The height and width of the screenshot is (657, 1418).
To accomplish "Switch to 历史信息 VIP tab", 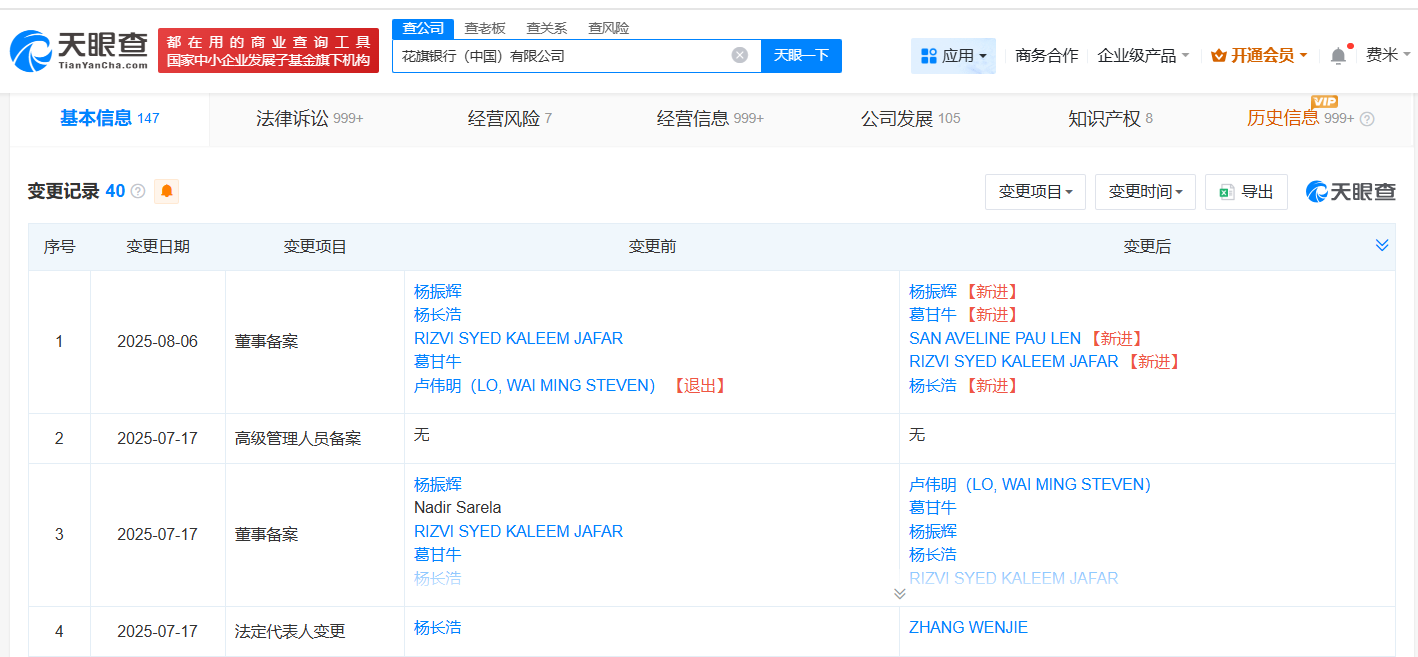I will (1299, 118).
